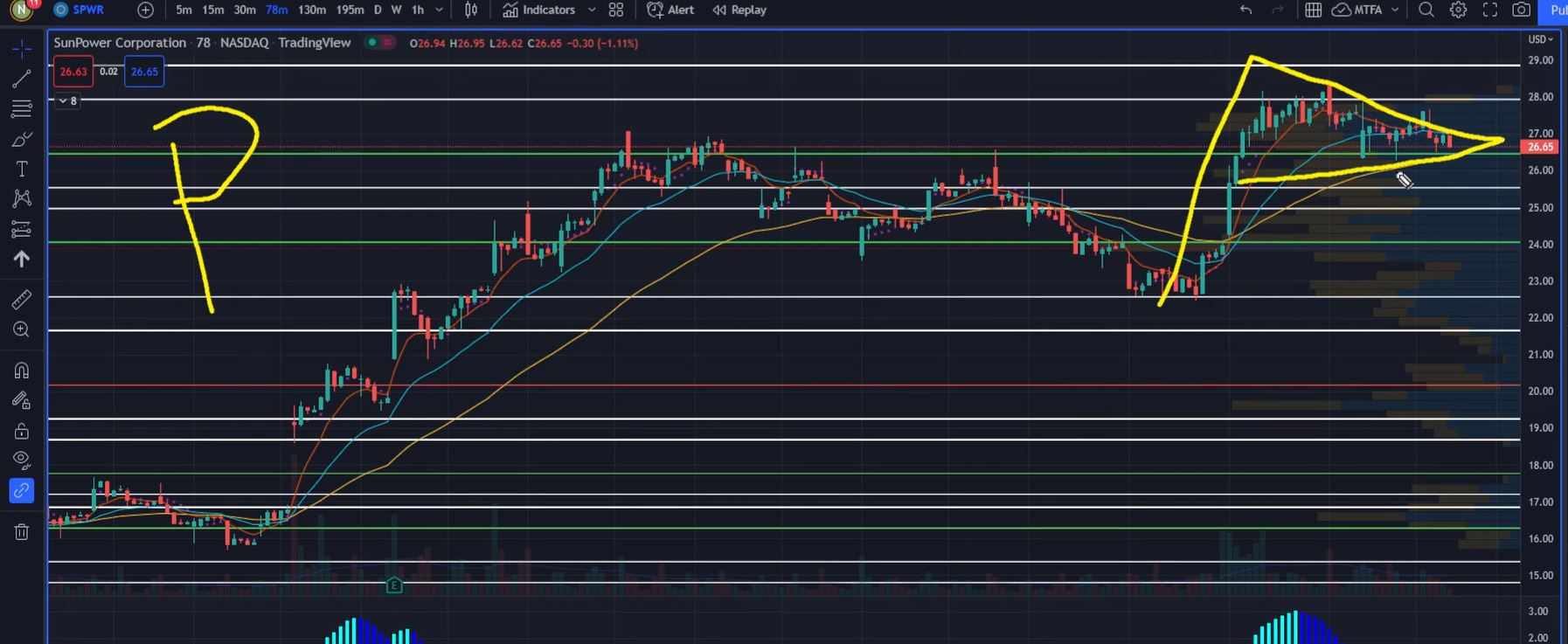Open SPWR symbol search
1568x644 pixels.
pos(79,10)
